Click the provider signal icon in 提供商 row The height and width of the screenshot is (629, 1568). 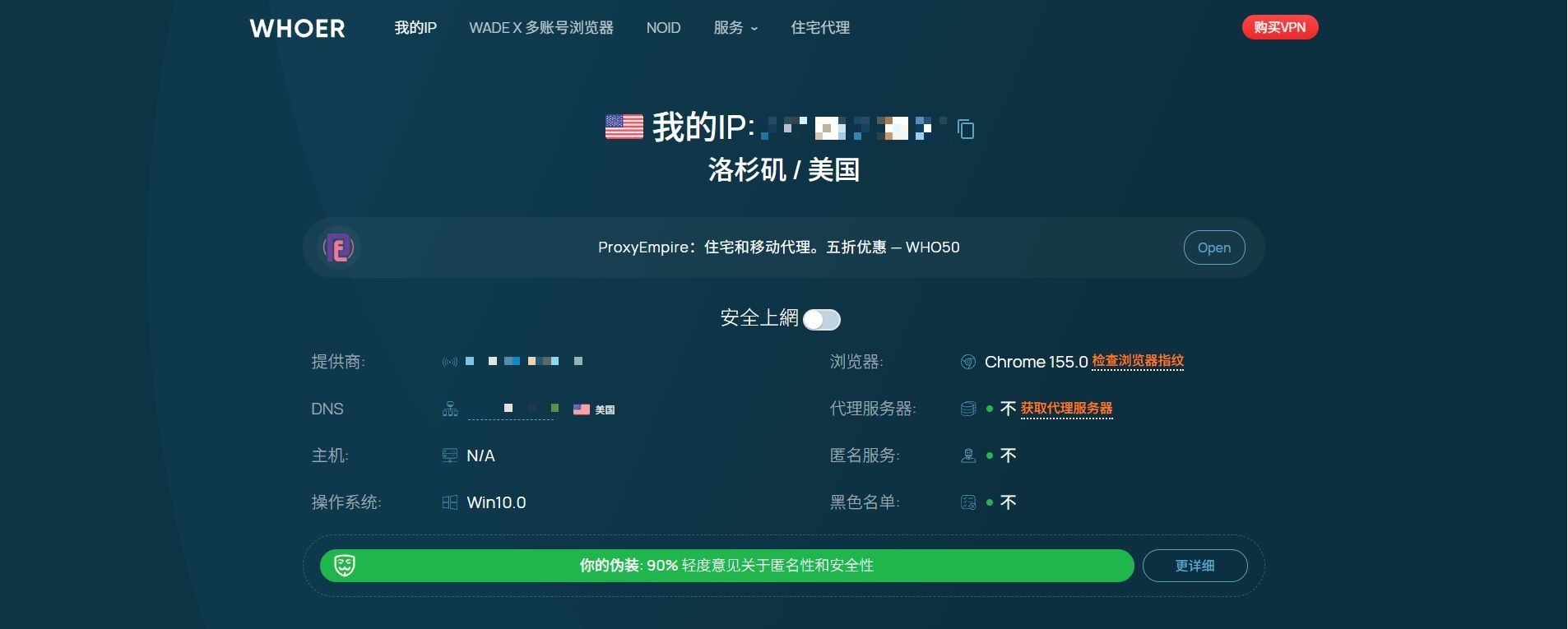pyautogui.click(x=450, y=362)
